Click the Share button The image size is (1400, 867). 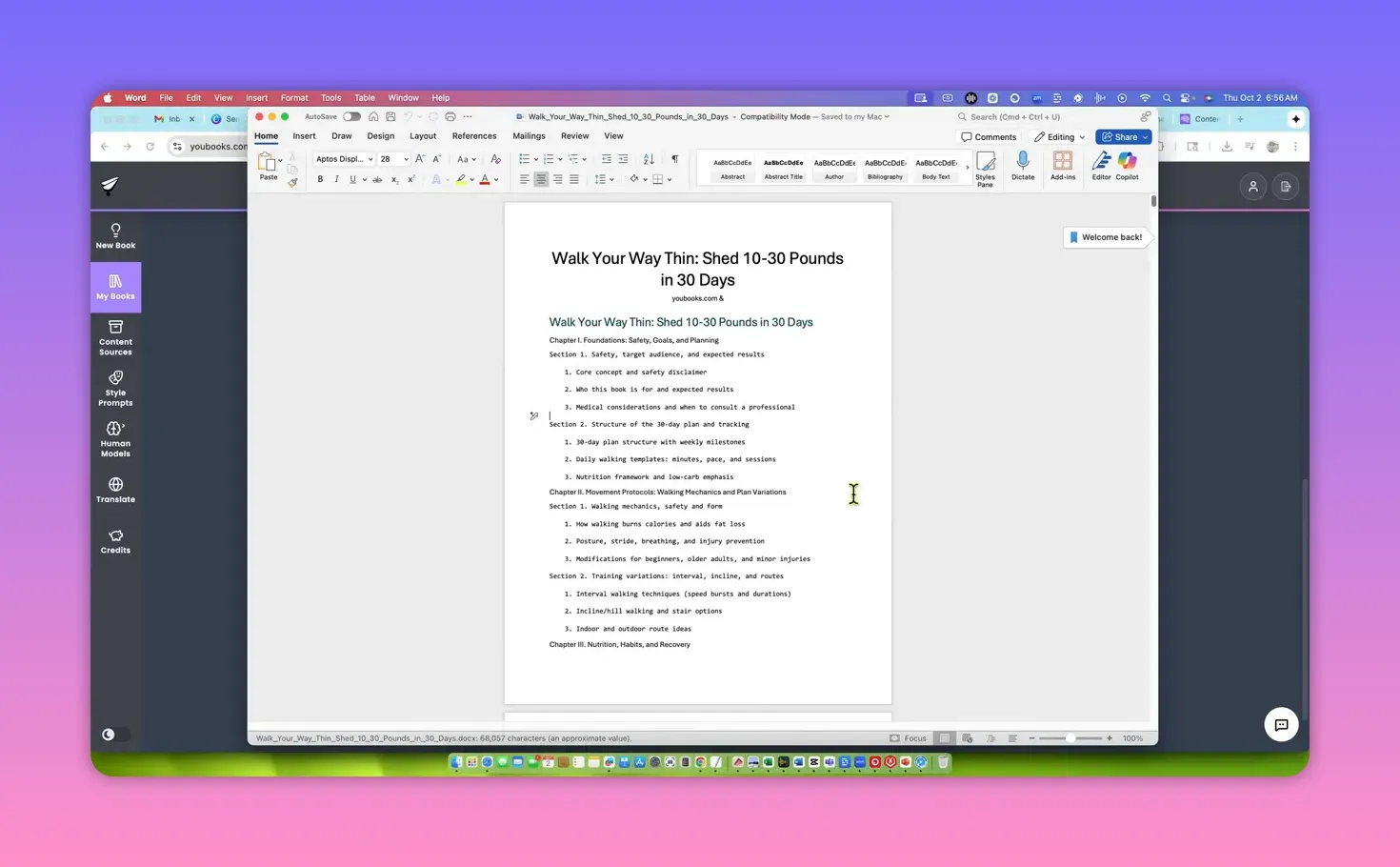[x=1123, y=136]
